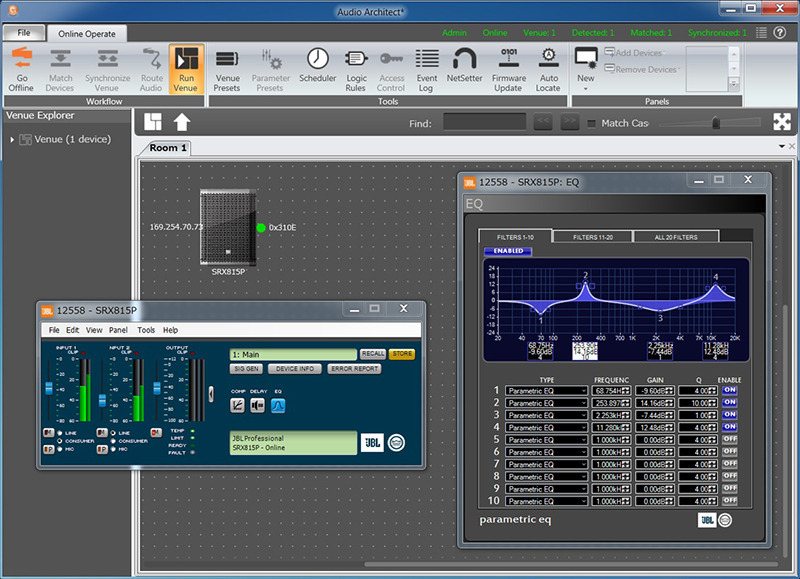Click the Input 1 mute M button
The height and width of the screenshot is (579, 800).
coord(48,433)
